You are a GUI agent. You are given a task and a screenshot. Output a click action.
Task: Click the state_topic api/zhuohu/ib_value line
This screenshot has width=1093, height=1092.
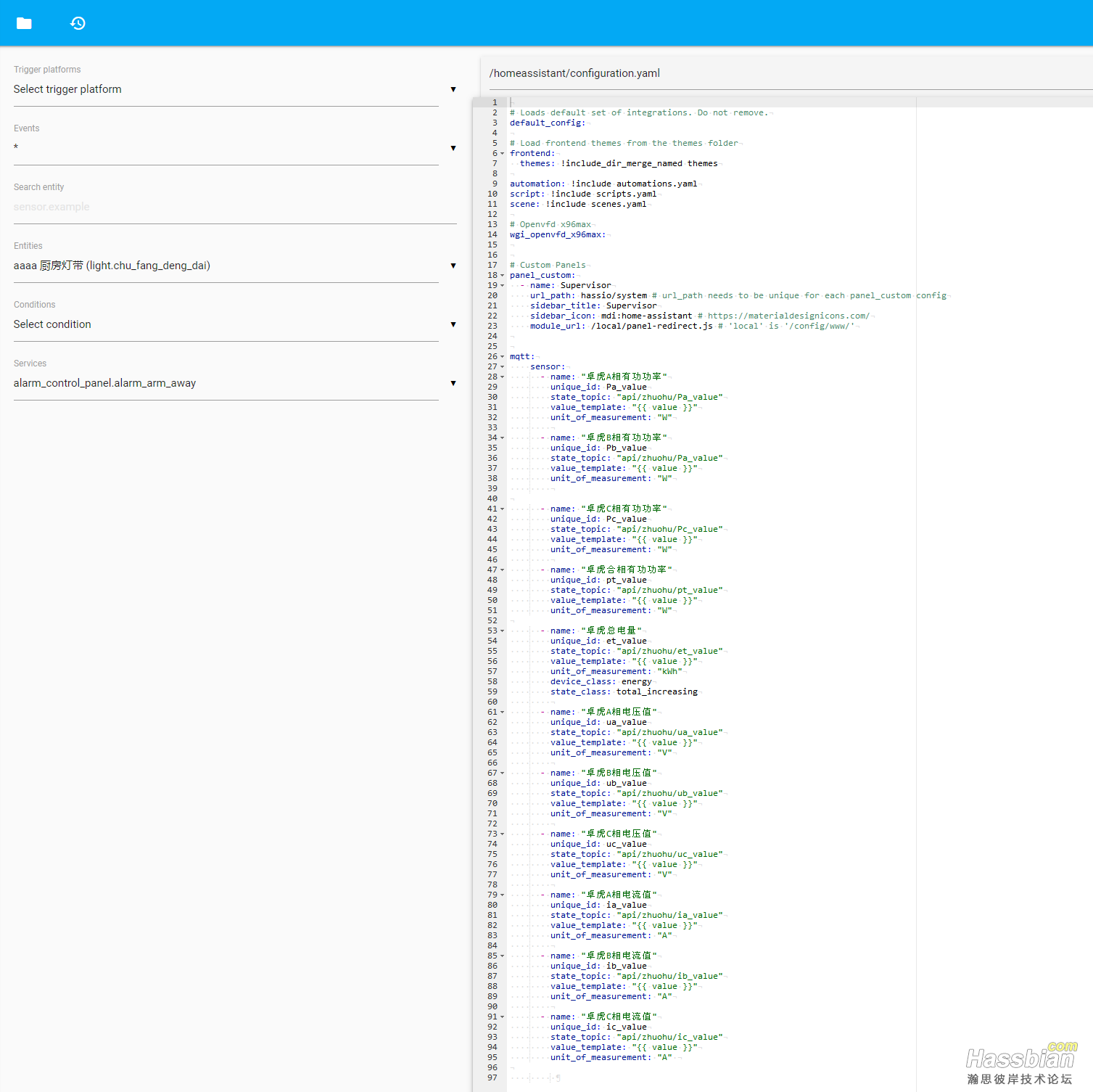[x=637, y=977]
